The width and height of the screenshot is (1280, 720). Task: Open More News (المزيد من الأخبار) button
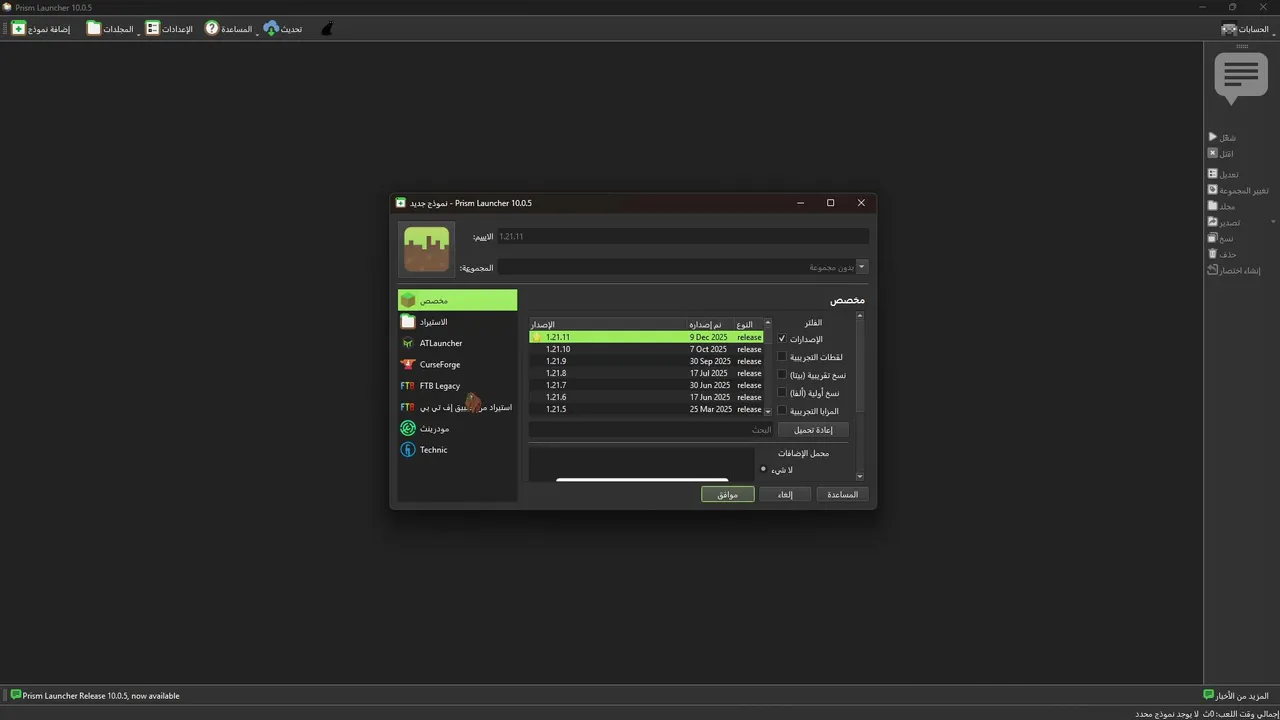(x=1236, y=695)
